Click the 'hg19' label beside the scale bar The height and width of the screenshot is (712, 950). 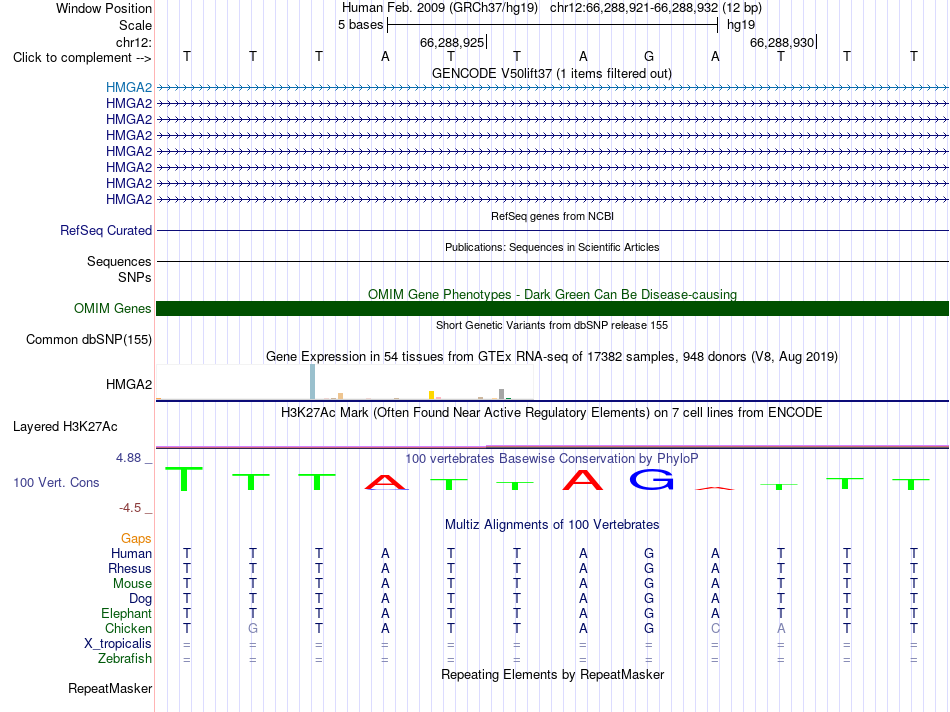741,25
